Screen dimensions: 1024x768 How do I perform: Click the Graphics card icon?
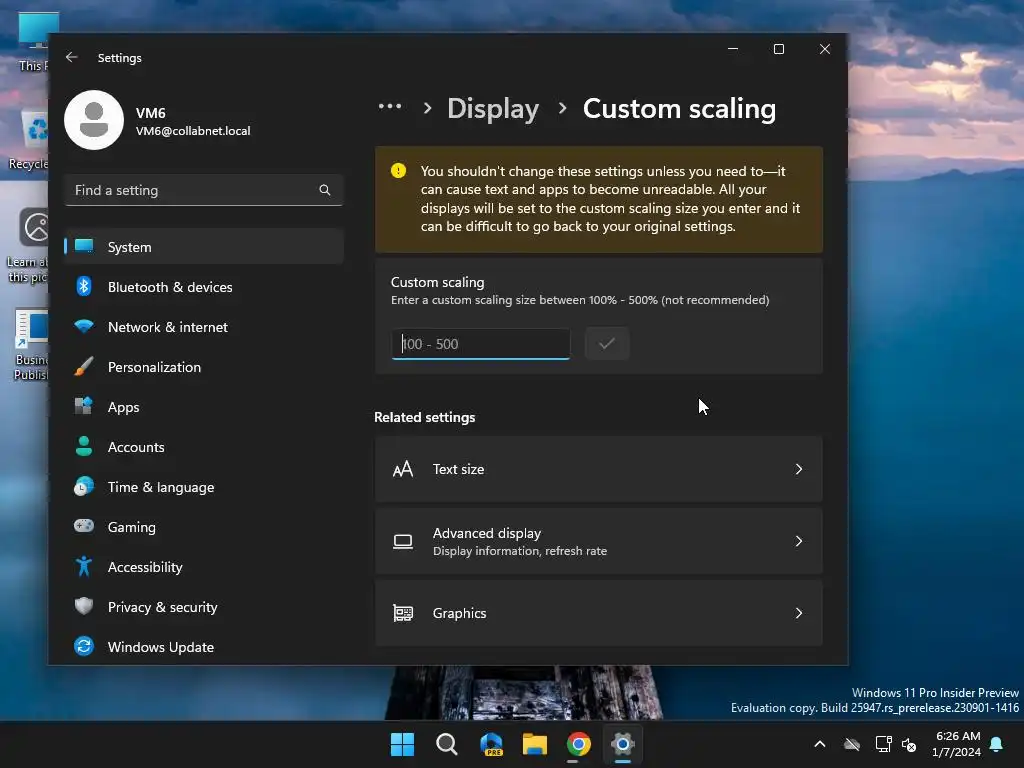[x=403, y=613]
